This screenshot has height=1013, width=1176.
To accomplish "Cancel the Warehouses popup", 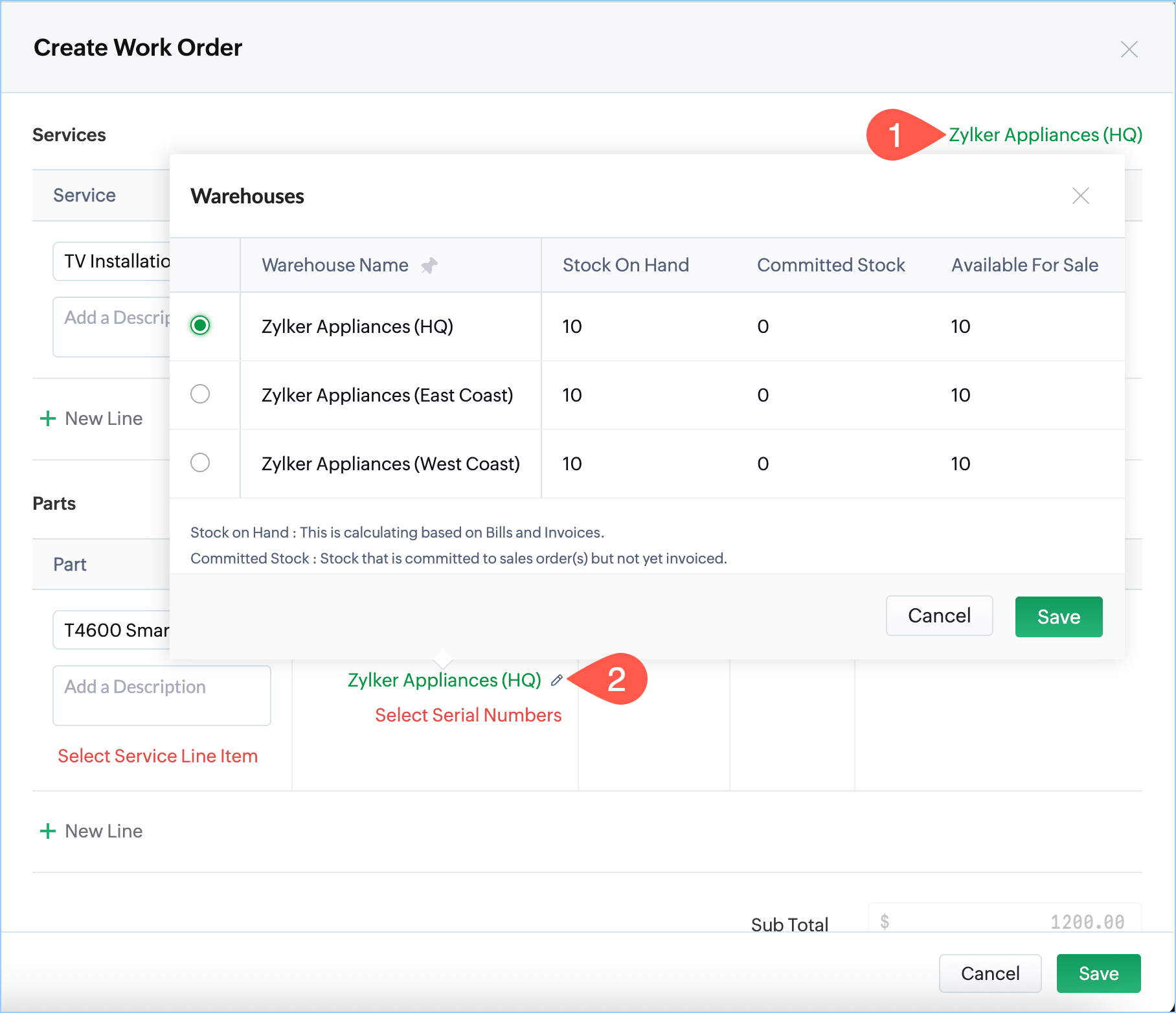I will coord(939,616).
